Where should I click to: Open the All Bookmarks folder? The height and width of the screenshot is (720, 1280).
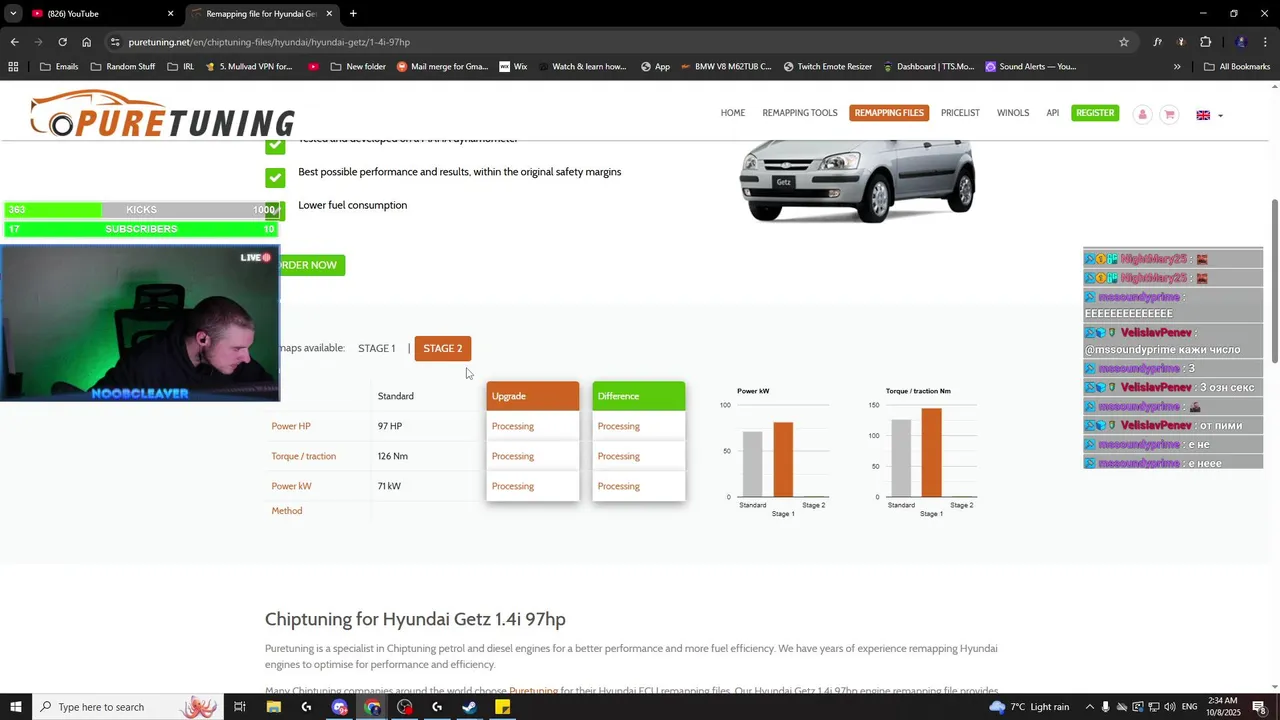point(1237,67)
